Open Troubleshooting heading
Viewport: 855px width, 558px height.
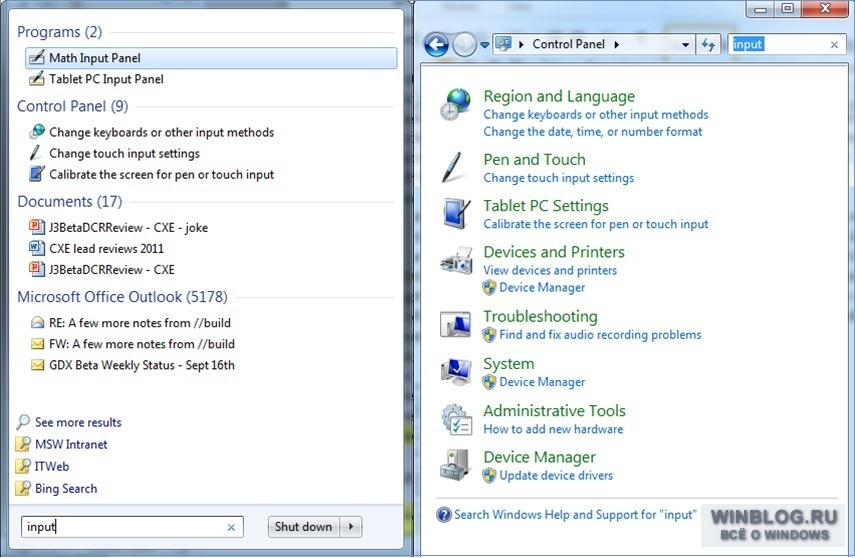[540, 316]
